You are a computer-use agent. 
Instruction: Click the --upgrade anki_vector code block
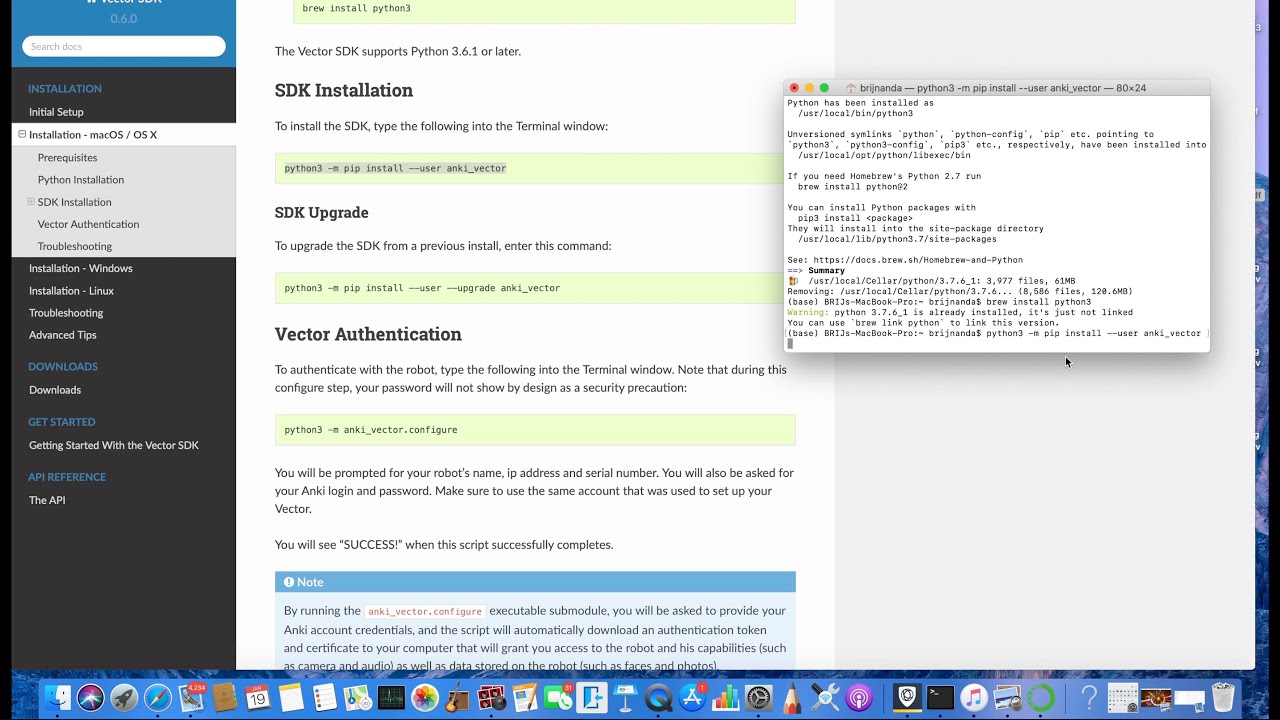pyautogui.click(x=535, y=288)
